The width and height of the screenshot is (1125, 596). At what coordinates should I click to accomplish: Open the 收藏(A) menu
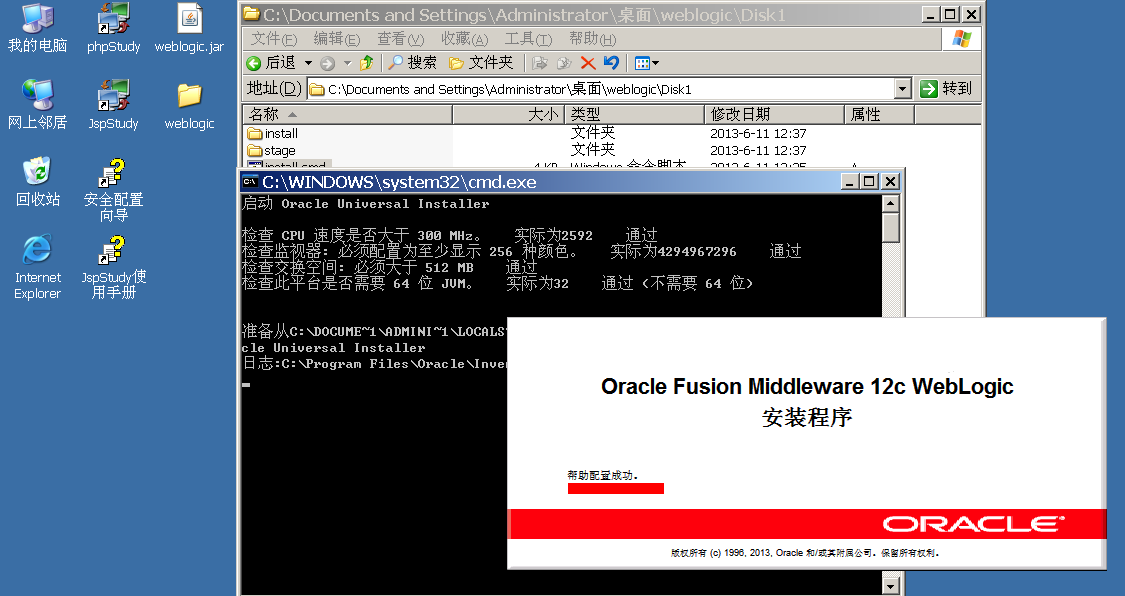(464, 39)
